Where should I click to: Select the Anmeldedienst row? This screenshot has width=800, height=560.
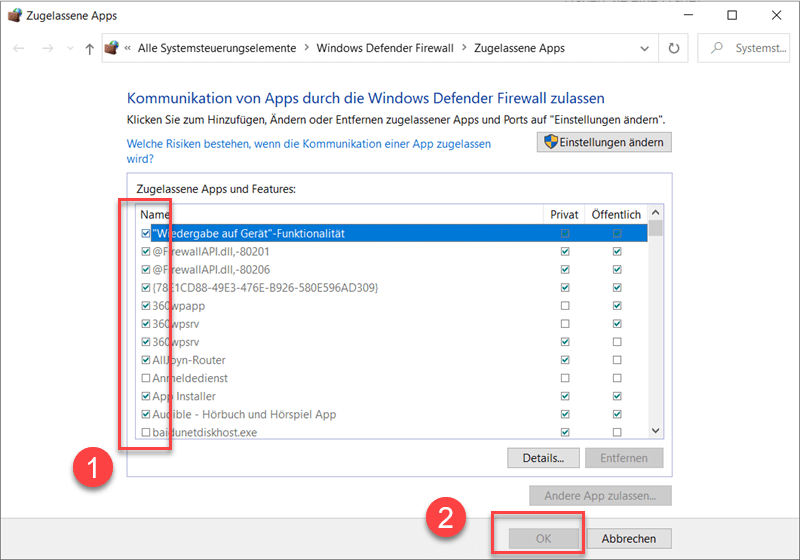pyautogui.click(x=392, y=378)
